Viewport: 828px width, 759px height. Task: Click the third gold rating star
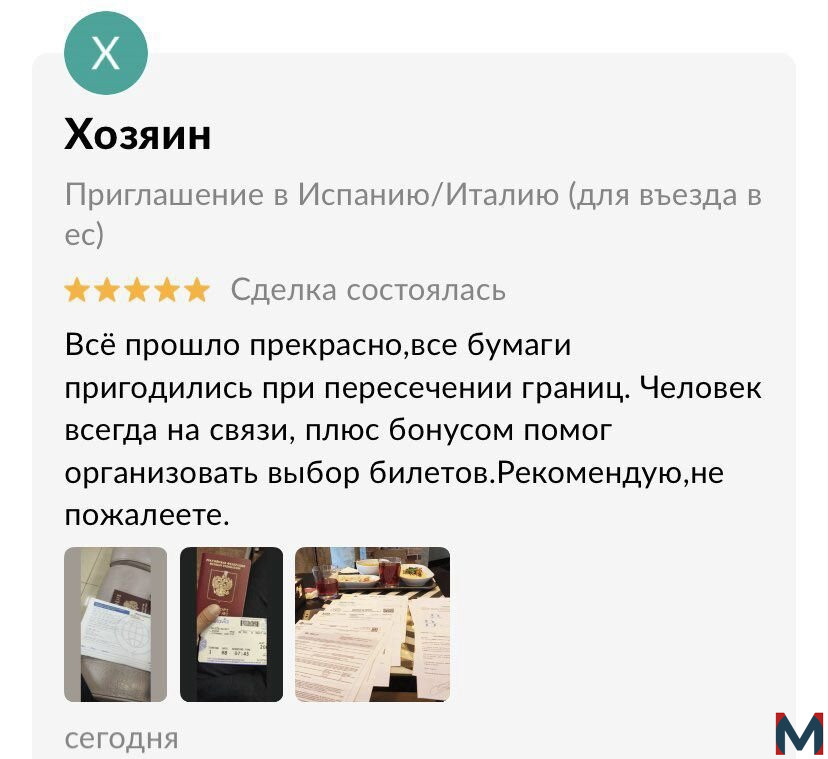coord(137,290)
